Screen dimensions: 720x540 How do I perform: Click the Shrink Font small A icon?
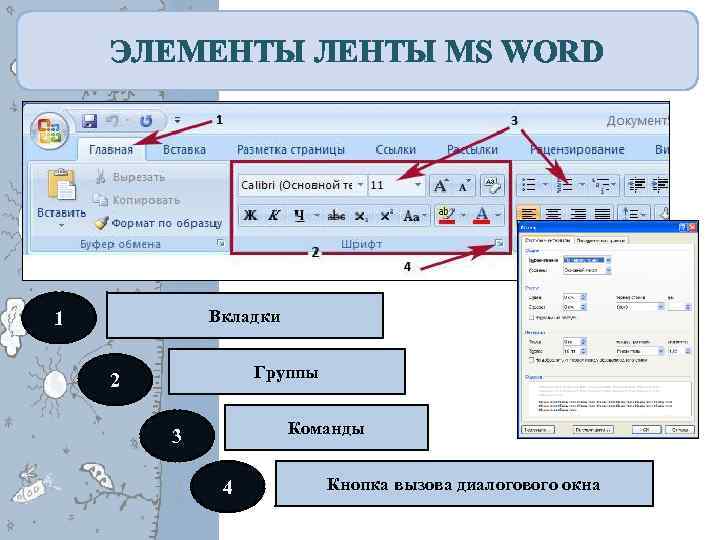tap(464, 186)
